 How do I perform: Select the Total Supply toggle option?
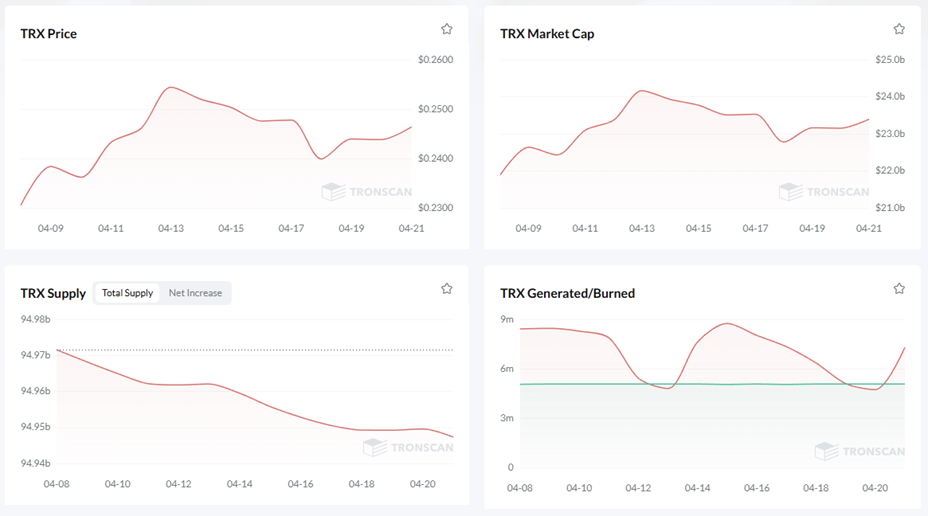pyautogui.click(x=127, y=293)
